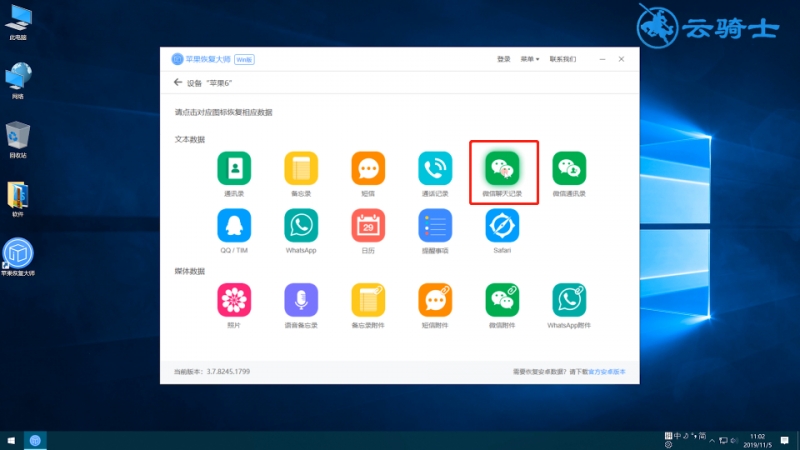Choose the 备忘录附件 notes attachments icon
Viewport: 800px width, 450px height.
pos(368,300)
